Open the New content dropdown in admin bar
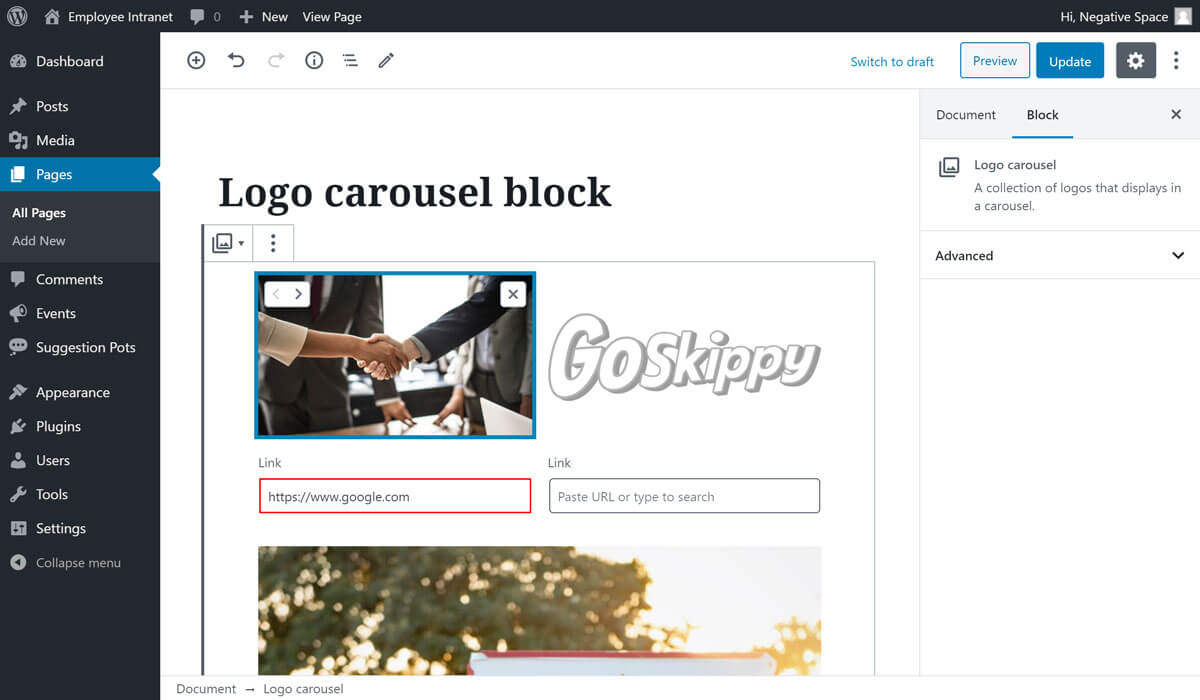The width and height of the screenshot is (1200, 700). pyautogui.click(x=264, y=17)
